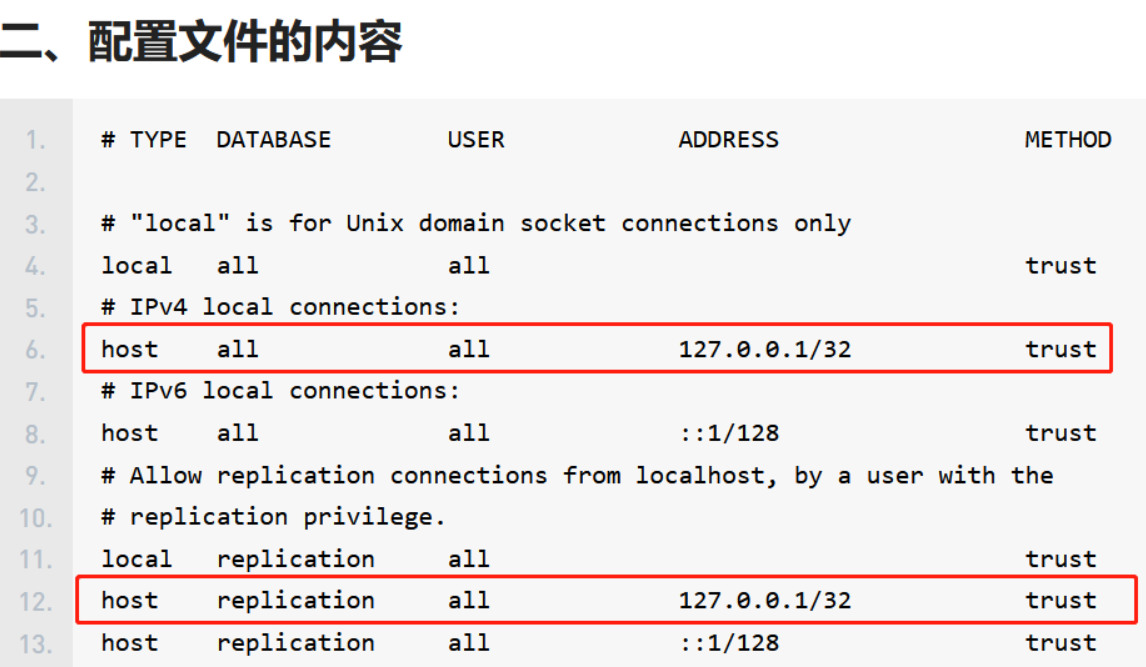Viewport: 1146px width, 667px height.
Task: Select line number 1 in gutter
Action: [x=35, y=140]
